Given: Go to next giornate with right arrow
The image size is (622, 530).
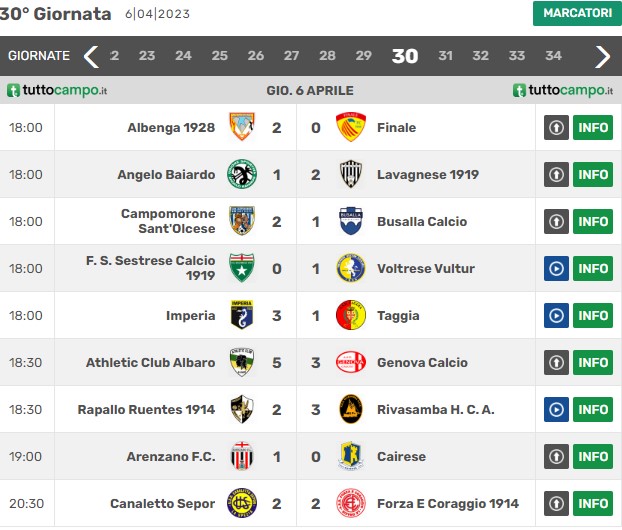Looking at the screenshot, I should [603, 57].
